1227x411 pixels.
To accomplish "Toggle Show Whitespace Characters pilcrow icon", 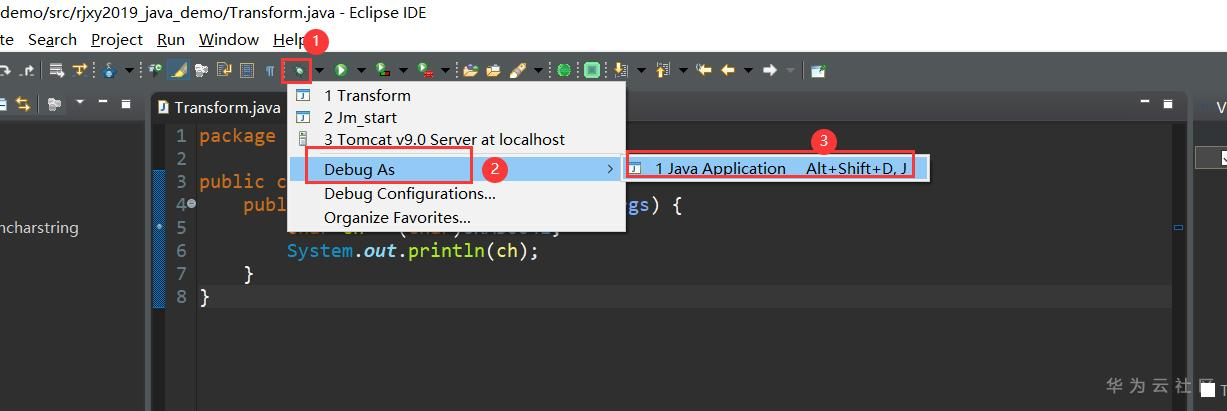I will pyautogui.click(x=270, y=70).
